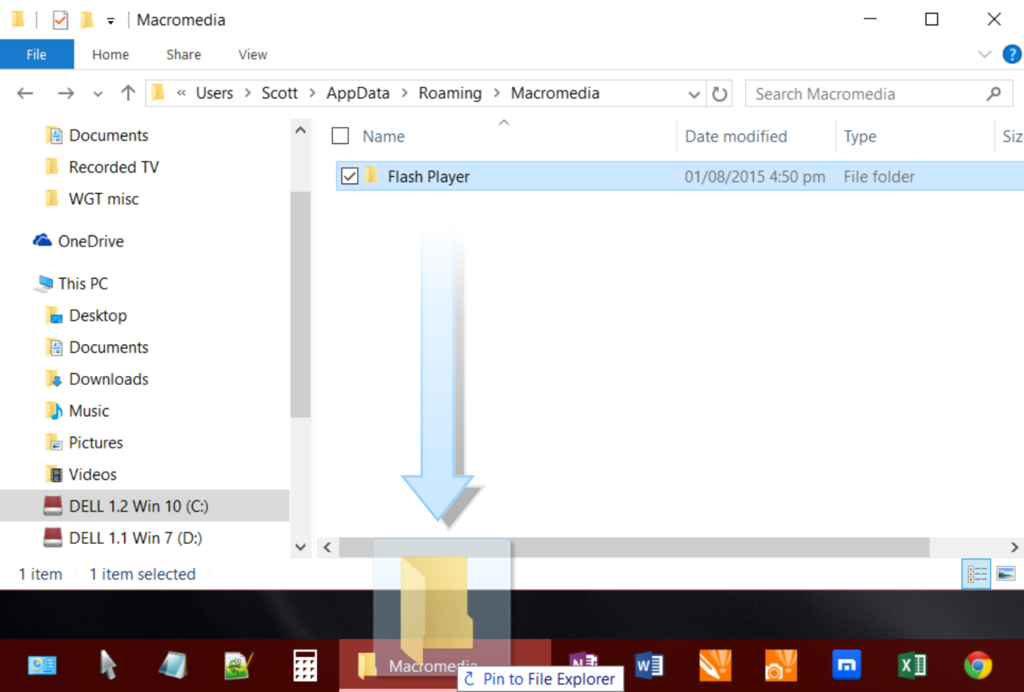Click horizontal scrollbar left arrow
The image size is (1024, 692).
tap(328, 547)
